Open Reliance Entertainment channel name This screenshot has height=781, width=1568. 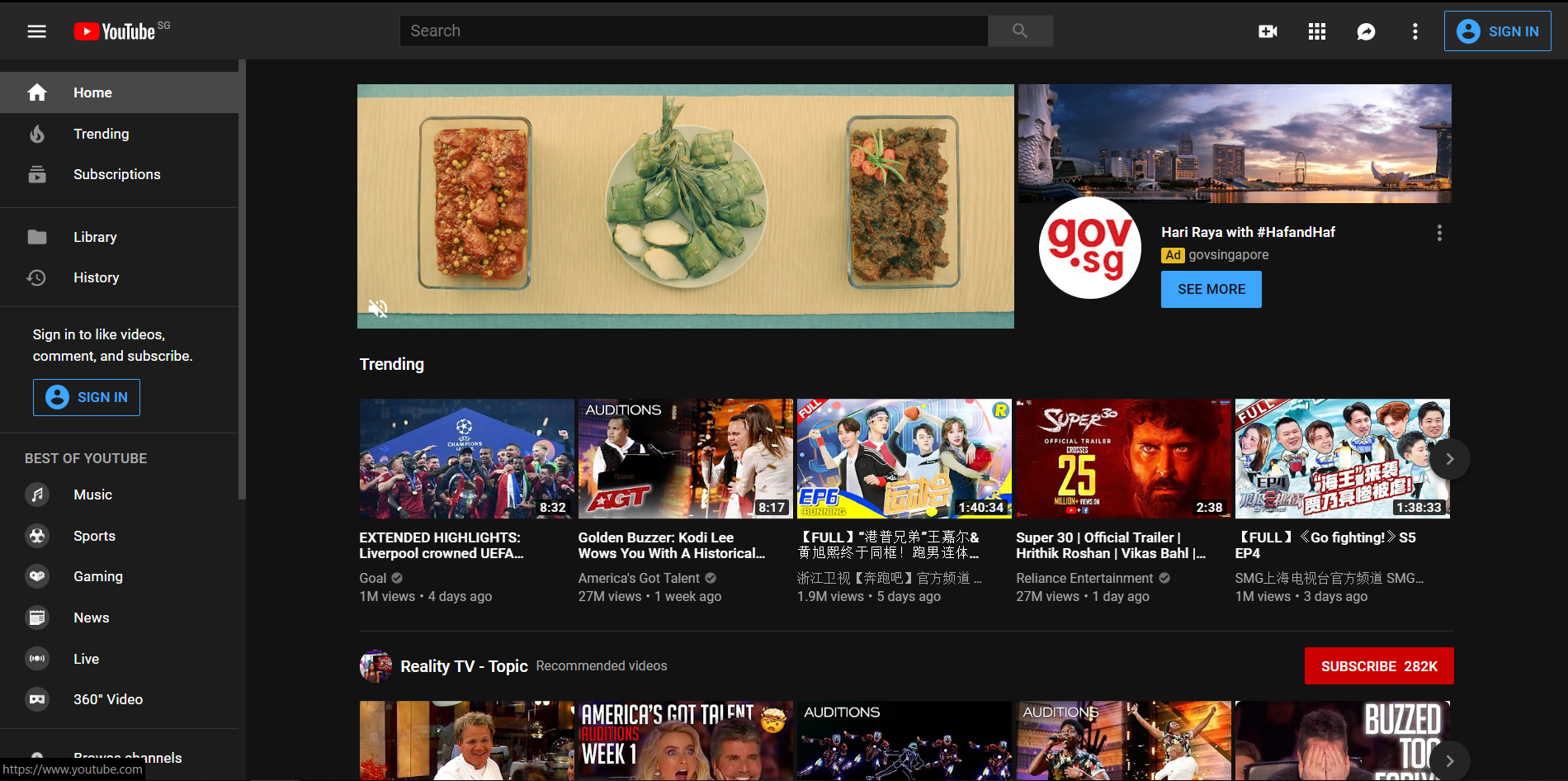pos(1084,578)
